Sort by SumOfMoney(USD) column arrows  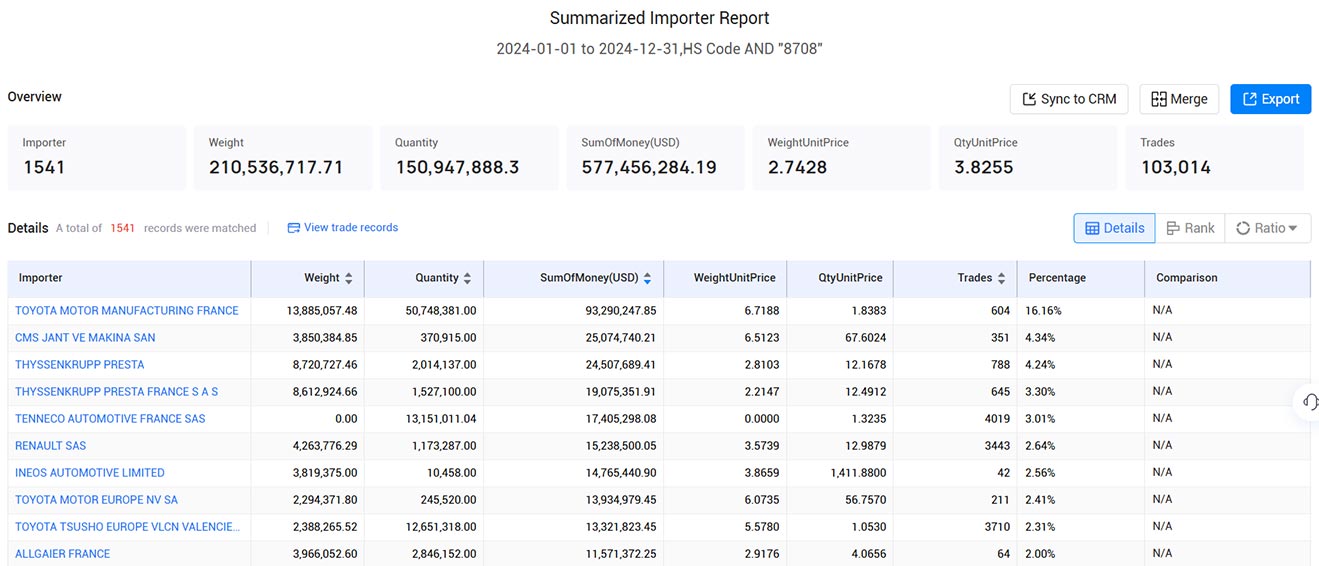tap(647, 278)
